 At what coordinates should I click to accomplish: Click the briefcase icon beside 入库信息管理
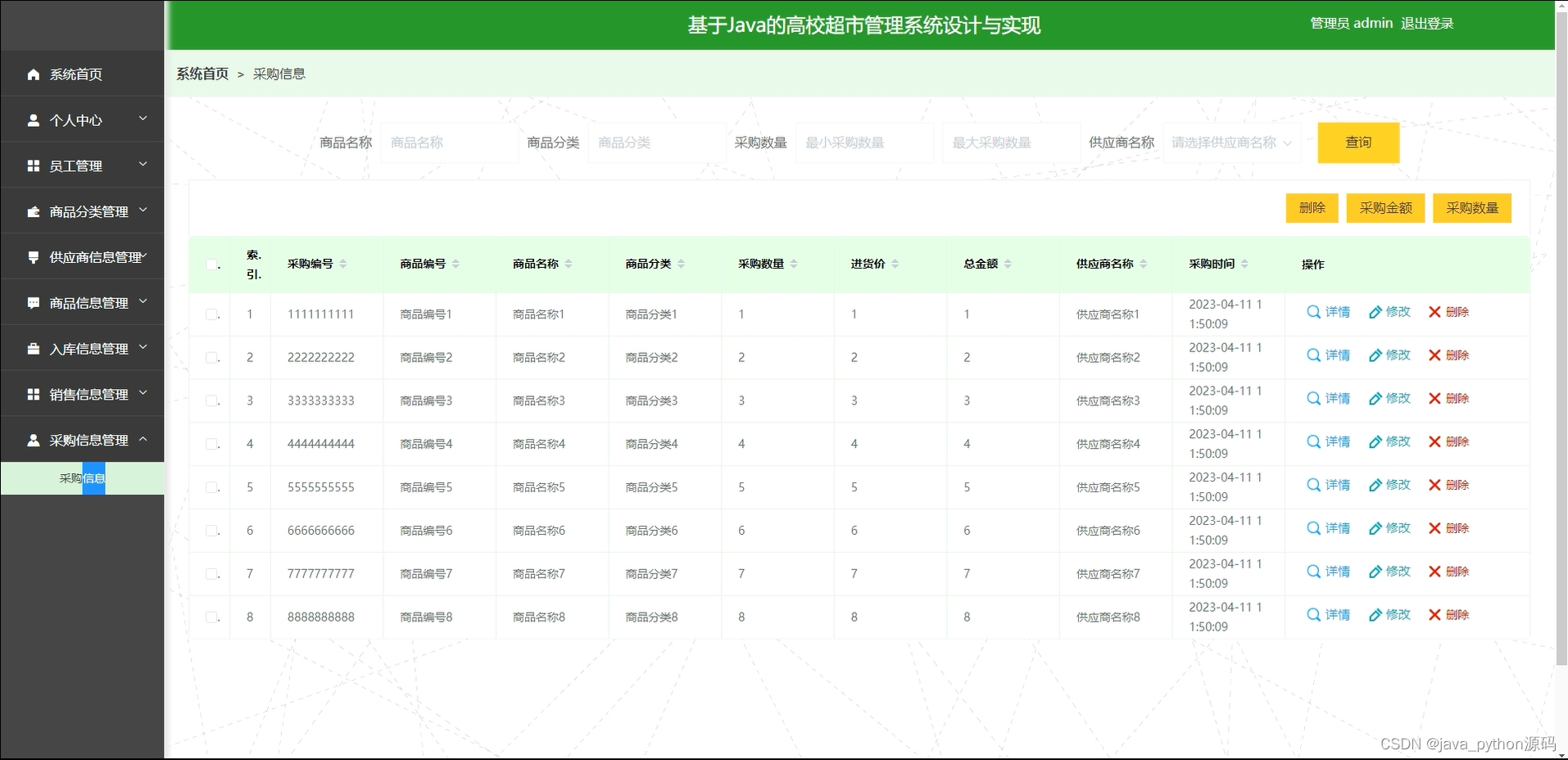click(34, 349)
